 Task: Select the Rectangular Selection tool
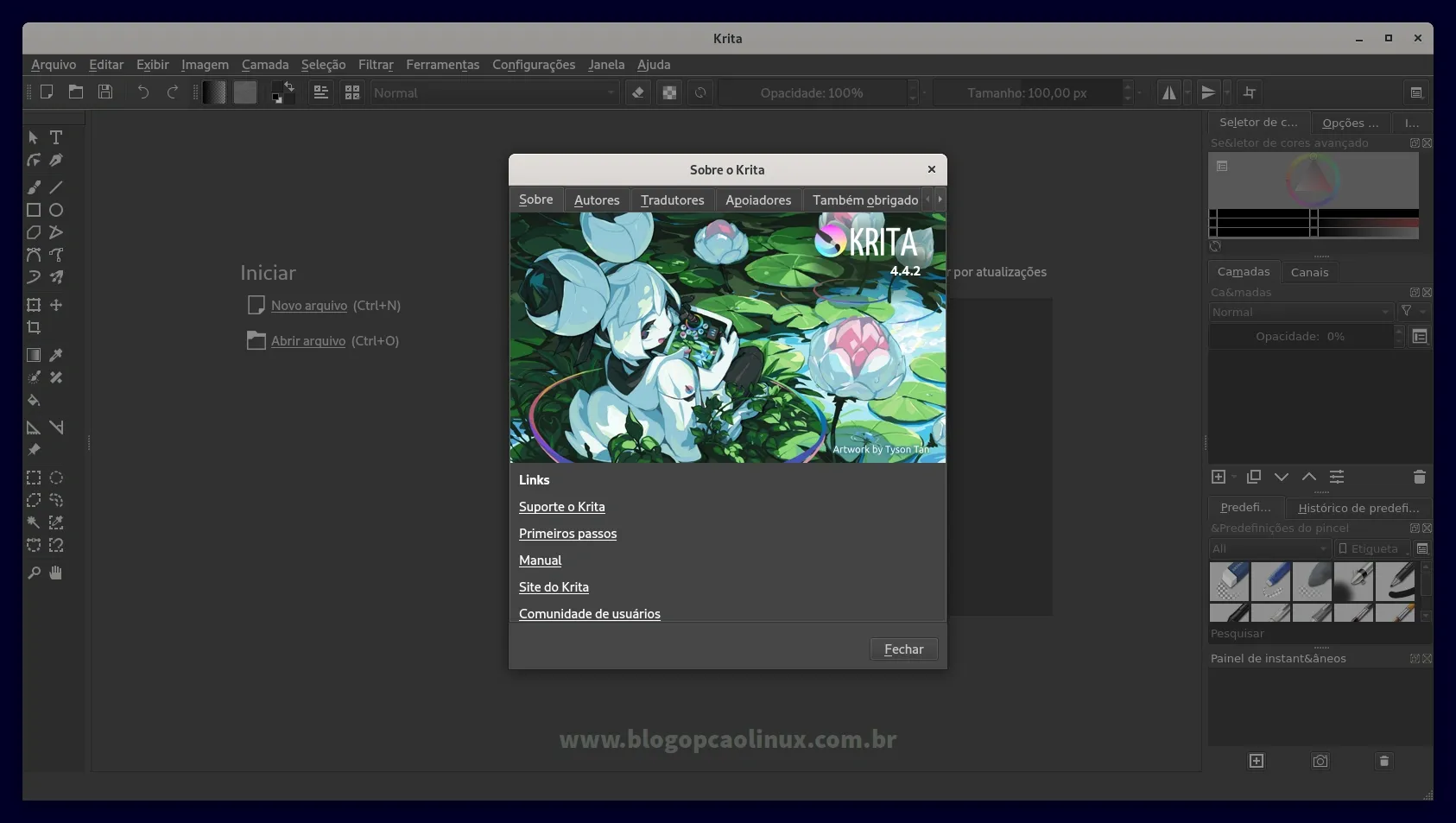[x=34, y=478]
